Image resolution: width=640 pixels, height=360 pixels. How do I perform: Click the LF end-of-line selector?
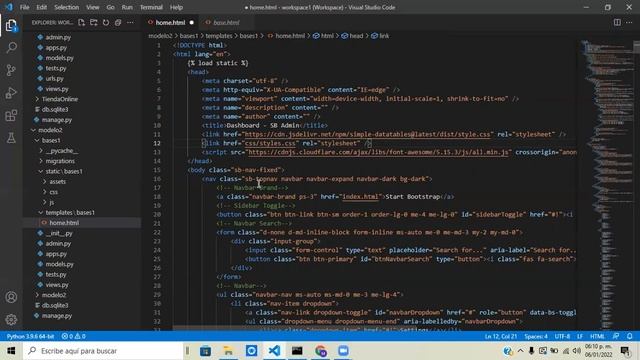pos(580,336)
